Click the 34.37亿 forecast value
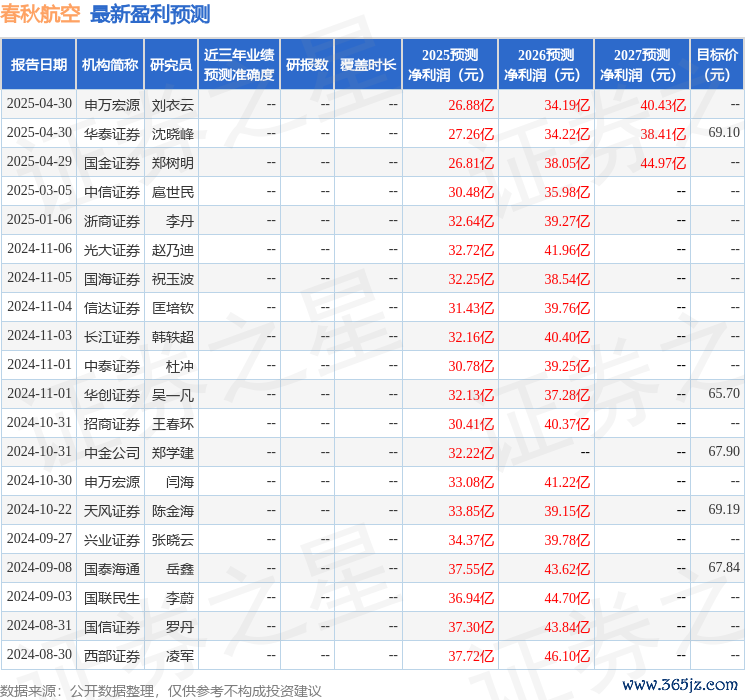The width and height of the screenshot is (745, 700). [x=471, y=540]
